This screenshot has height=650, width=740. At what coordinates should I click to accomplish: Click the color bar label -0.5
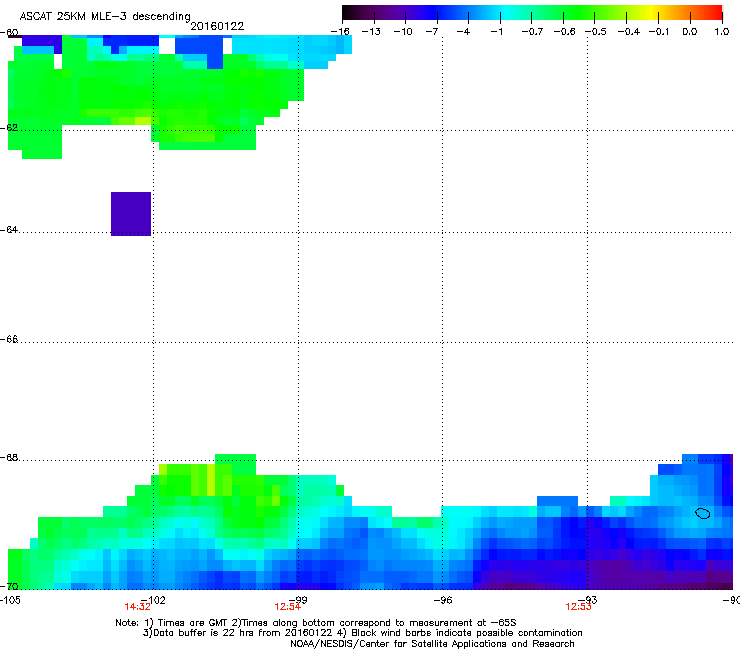click(596, 32)
